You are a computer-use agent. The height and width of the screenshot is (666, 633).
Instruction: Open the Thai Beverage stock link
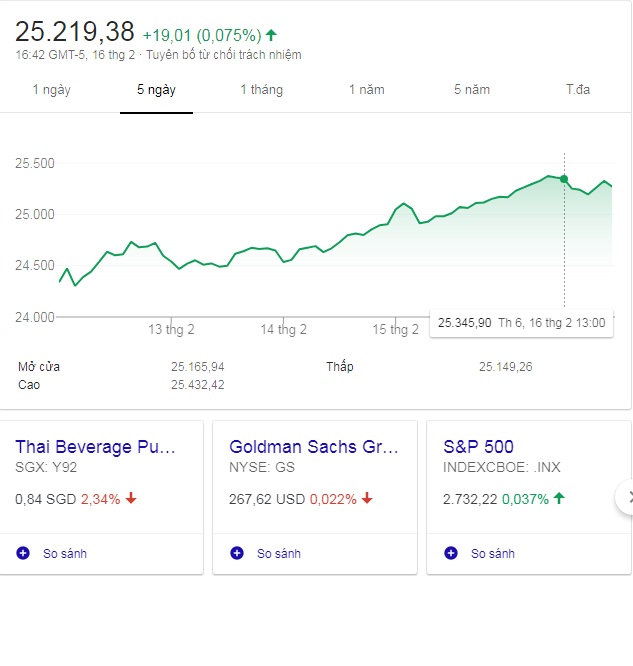[x=95, y=447]
